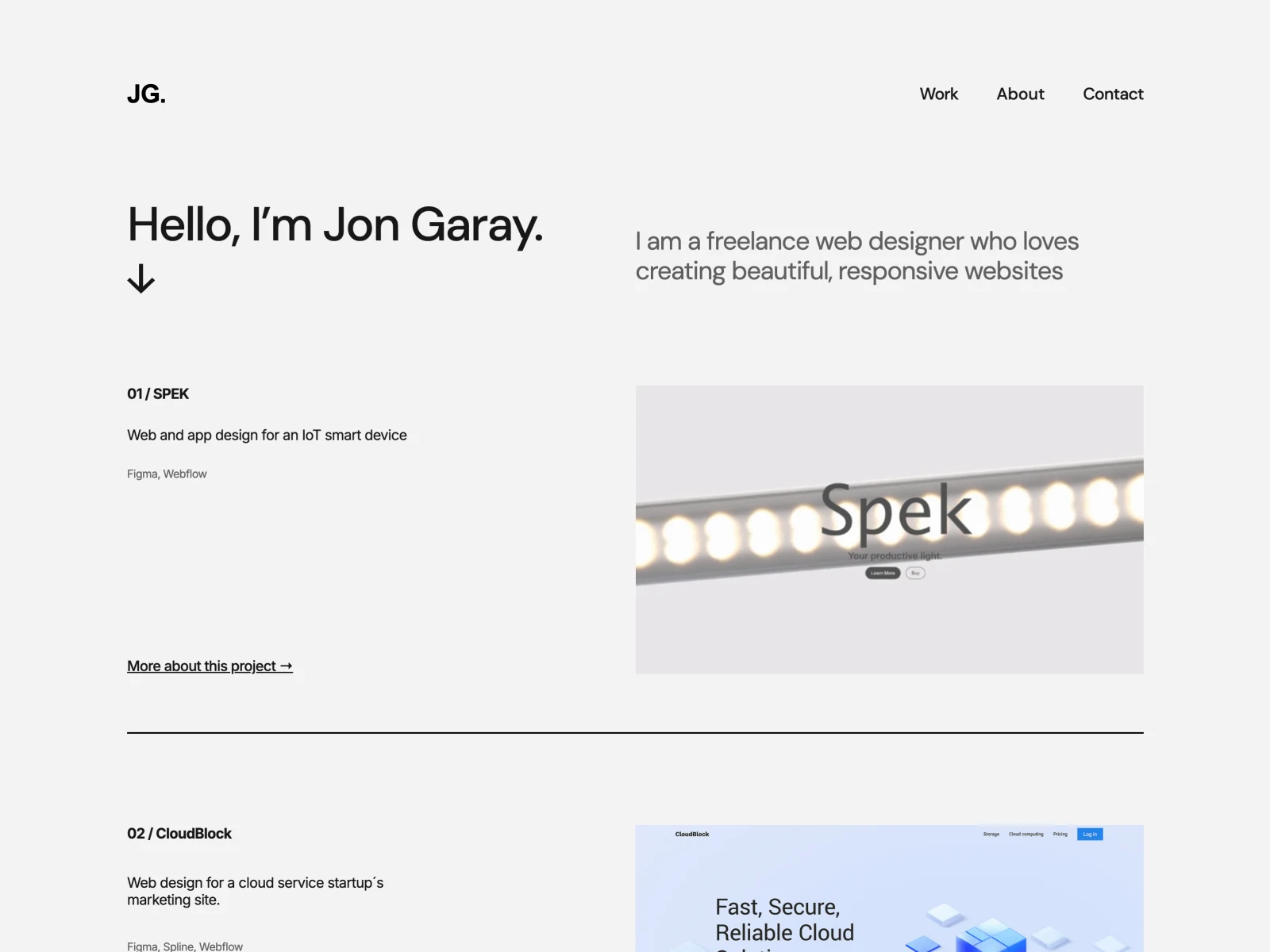Click 'Cloud computing' in the CloudBlock preview
1270x952 pixels.
tap(1026, 834)
